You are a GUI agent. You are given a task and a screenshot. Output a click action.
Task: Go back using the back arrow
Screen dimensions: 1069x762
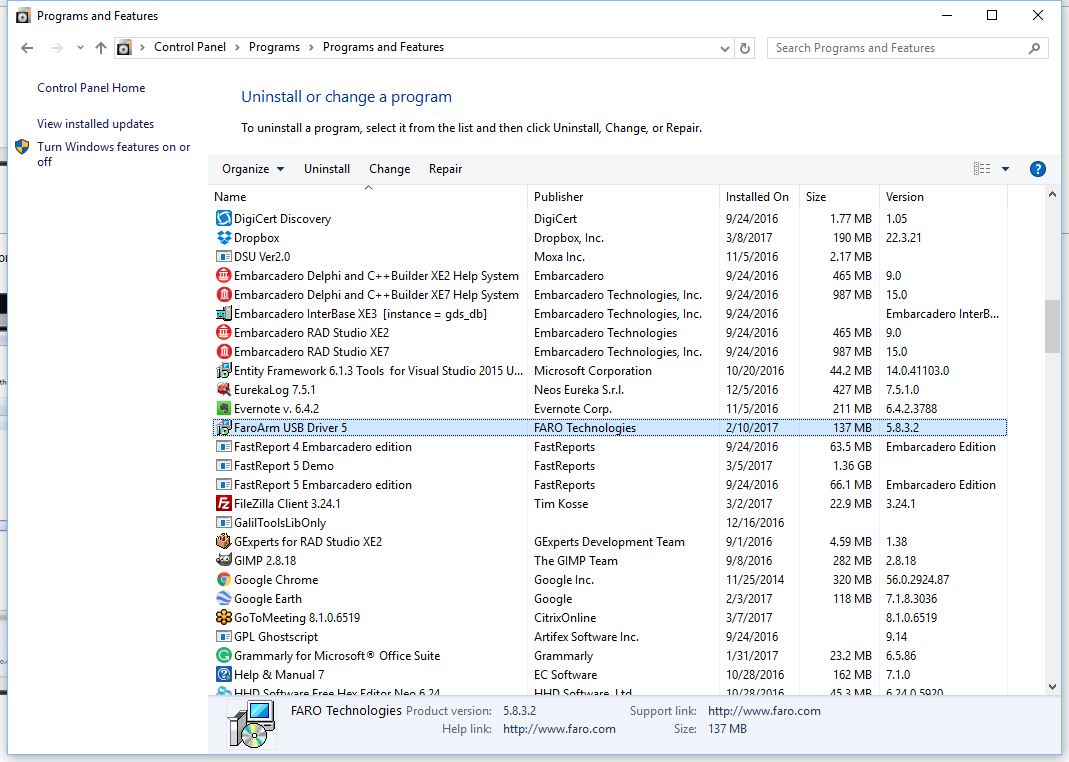coord(27,48)
